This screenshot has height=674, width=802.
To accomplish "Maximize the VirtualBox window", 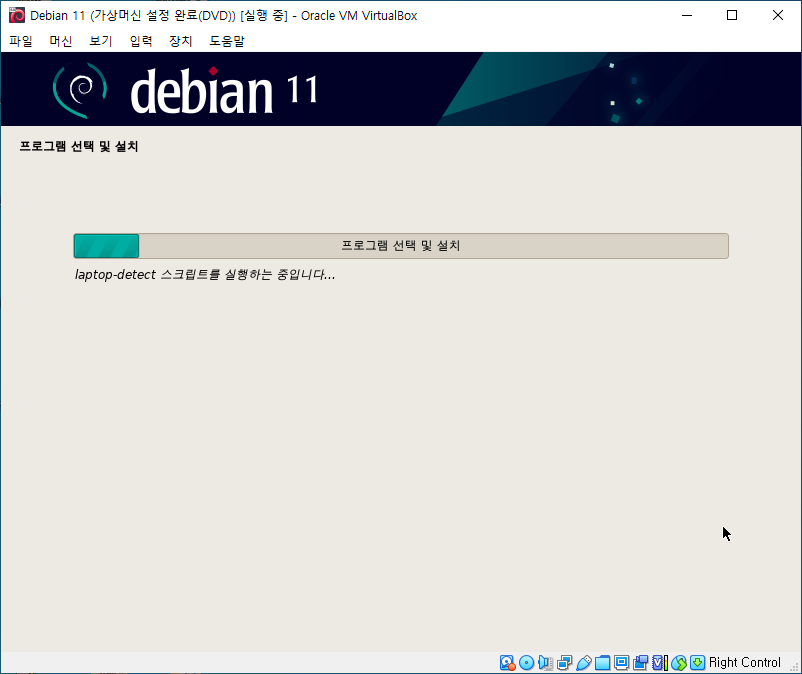I will pyautogui.click(x=732, y=15).
